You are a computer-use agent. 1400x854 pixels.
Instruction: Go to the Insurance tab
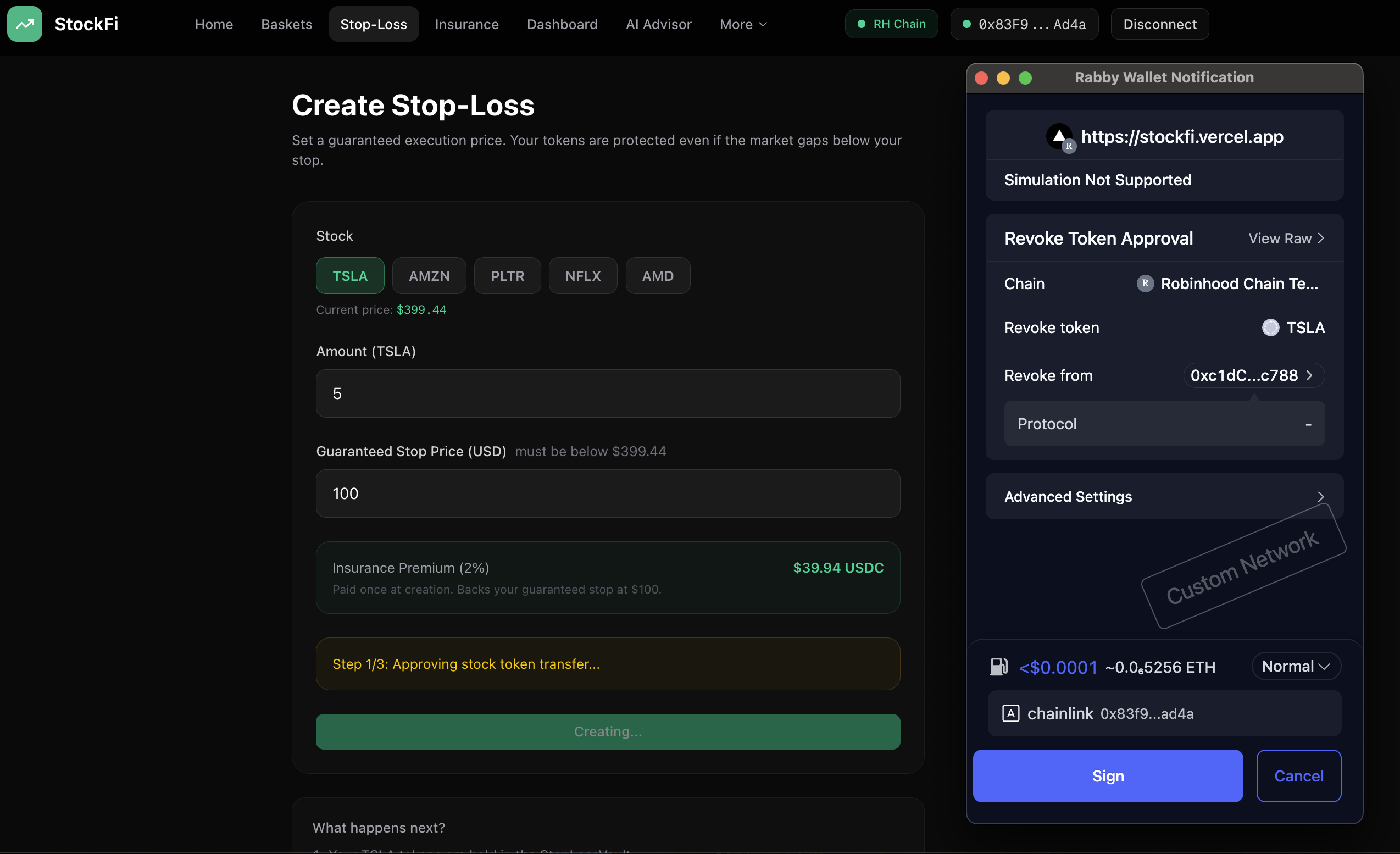(x=466, y=24)
